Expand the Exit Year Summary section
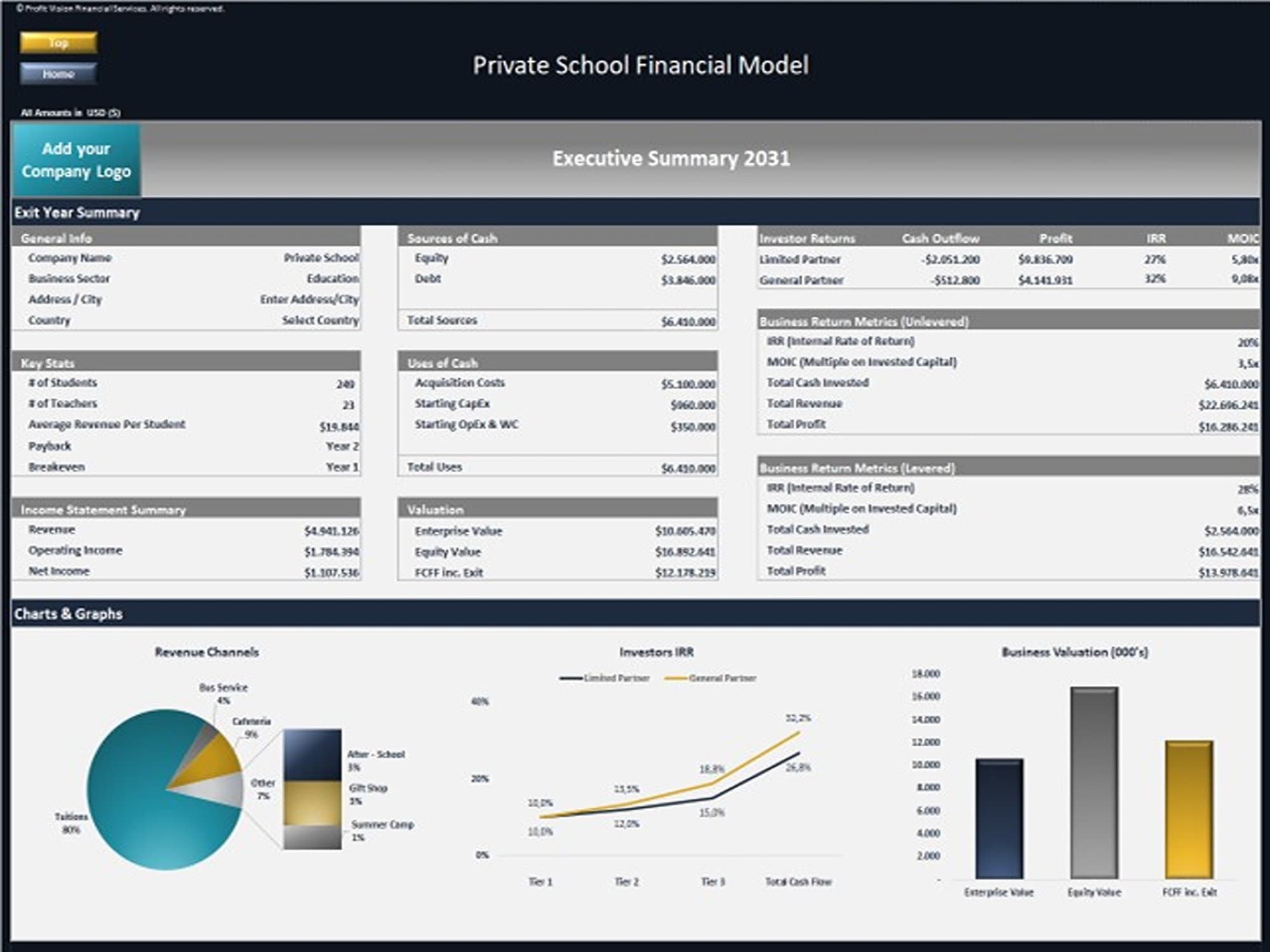 tap(76, 213)
